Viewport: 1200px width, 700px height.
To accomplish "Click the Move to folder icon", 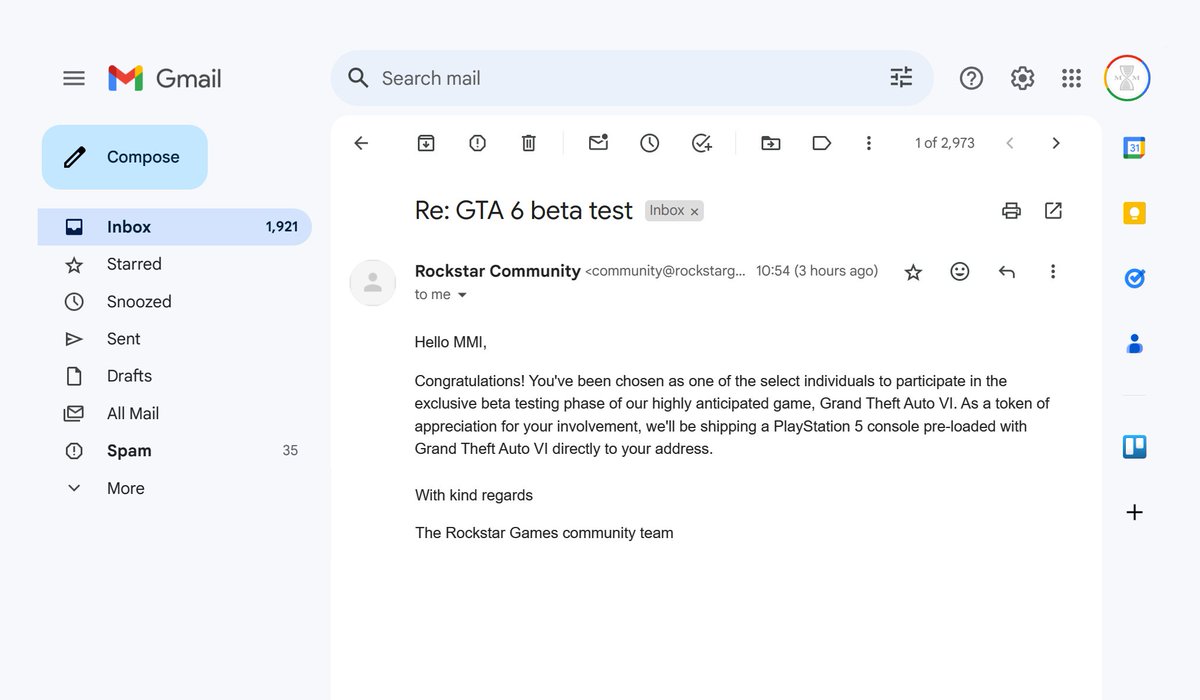I will (770, 143).
